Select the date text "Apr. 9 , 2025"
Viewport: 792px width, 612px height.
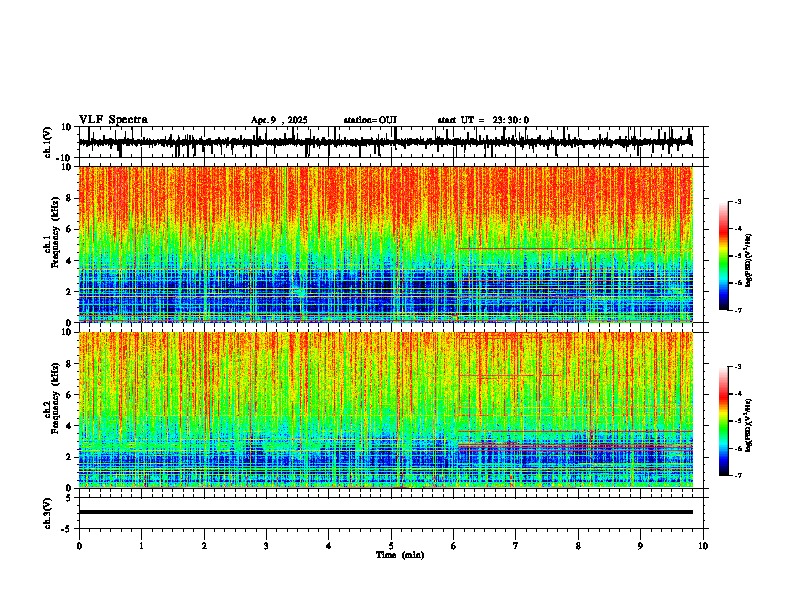[x=279, y=120]
